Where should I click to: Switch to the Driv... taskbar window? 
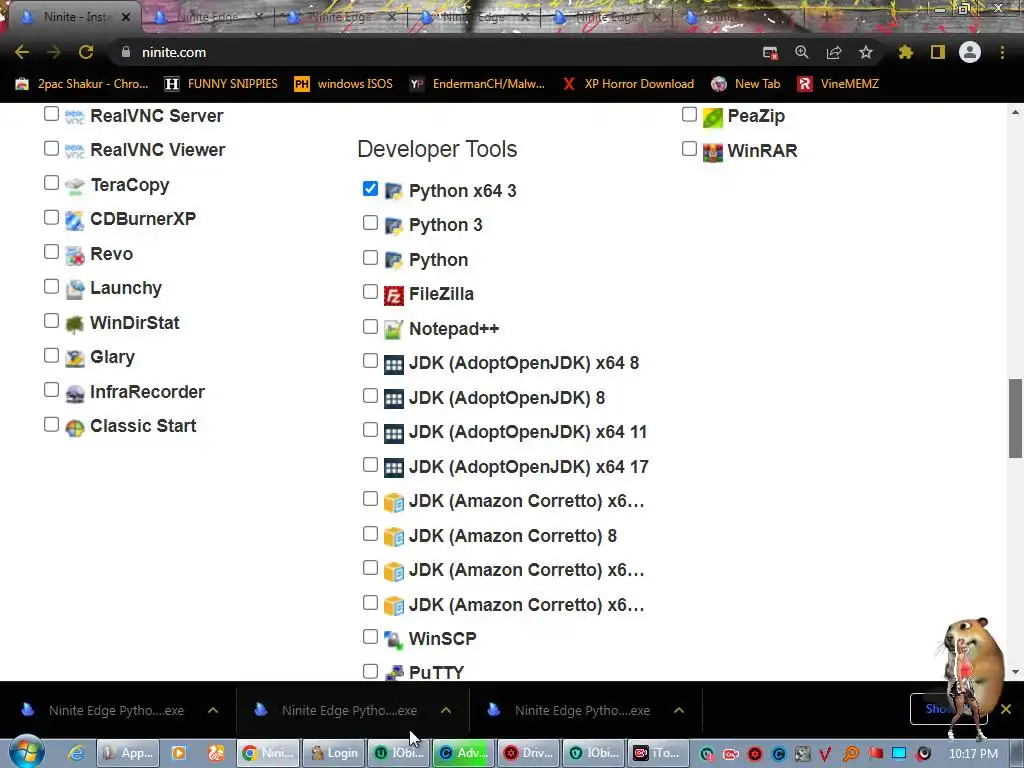click(528, 753)
